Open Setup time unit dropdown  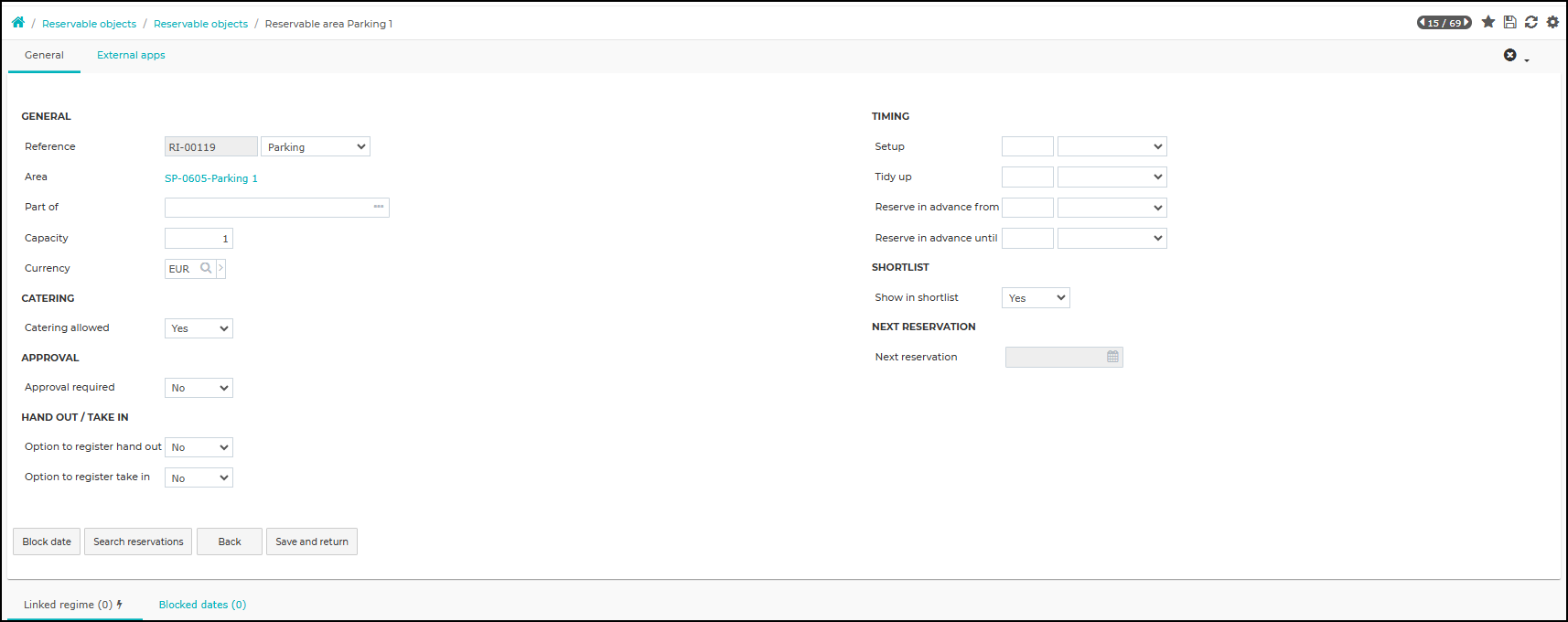(x=1112, y=146)
